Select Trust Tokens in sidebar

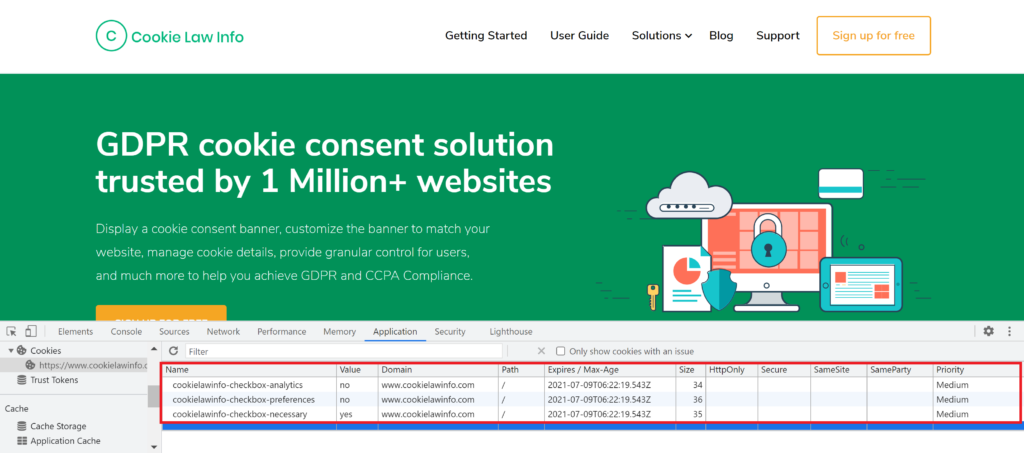point(54,380)
